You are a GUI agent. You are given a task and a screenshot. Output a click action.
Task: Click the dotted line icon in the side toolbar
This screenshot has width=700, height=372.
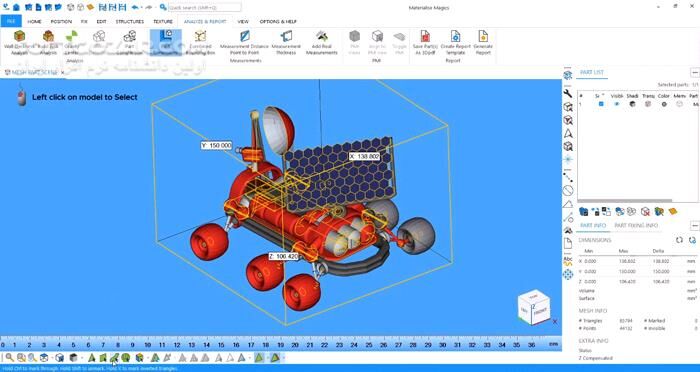[567, 177]
